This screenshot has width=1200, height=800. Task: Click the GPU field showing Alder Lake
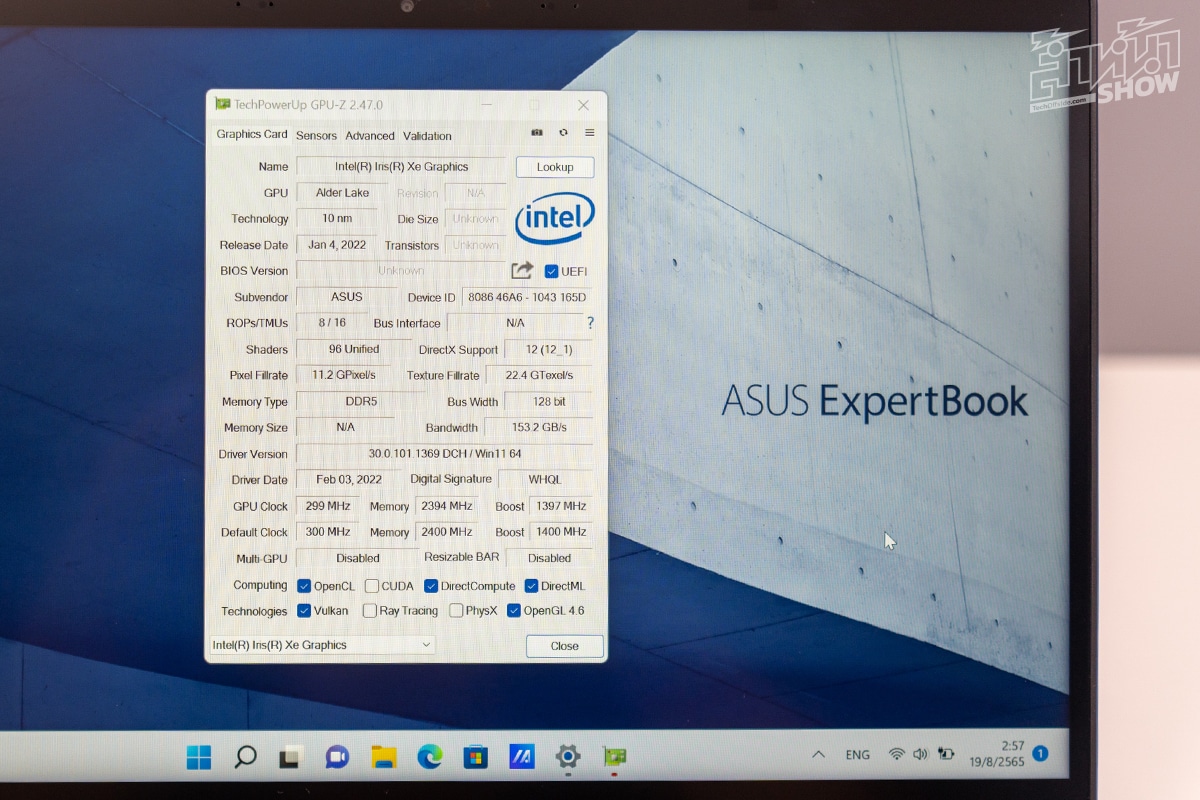(x=342, y=193)
